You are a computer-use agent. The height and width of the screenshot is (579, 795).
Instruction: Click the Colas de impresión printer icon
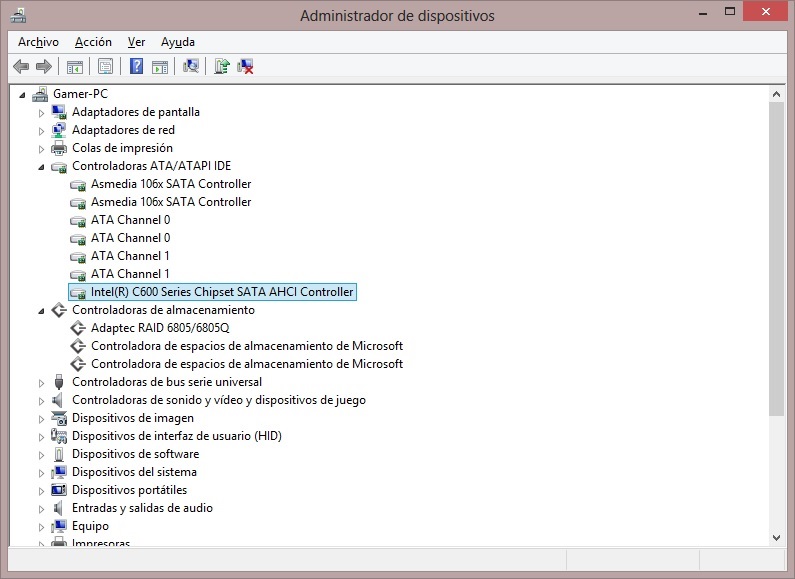tap(59, 148)
